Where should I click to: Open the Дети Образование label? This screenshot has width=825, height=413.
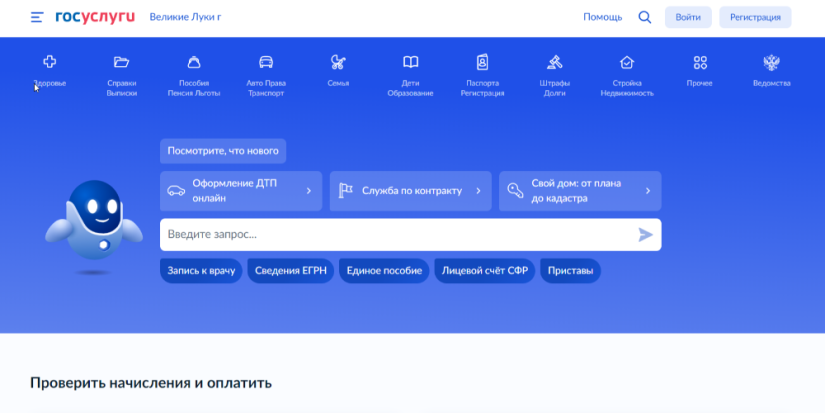click(410, 88)
